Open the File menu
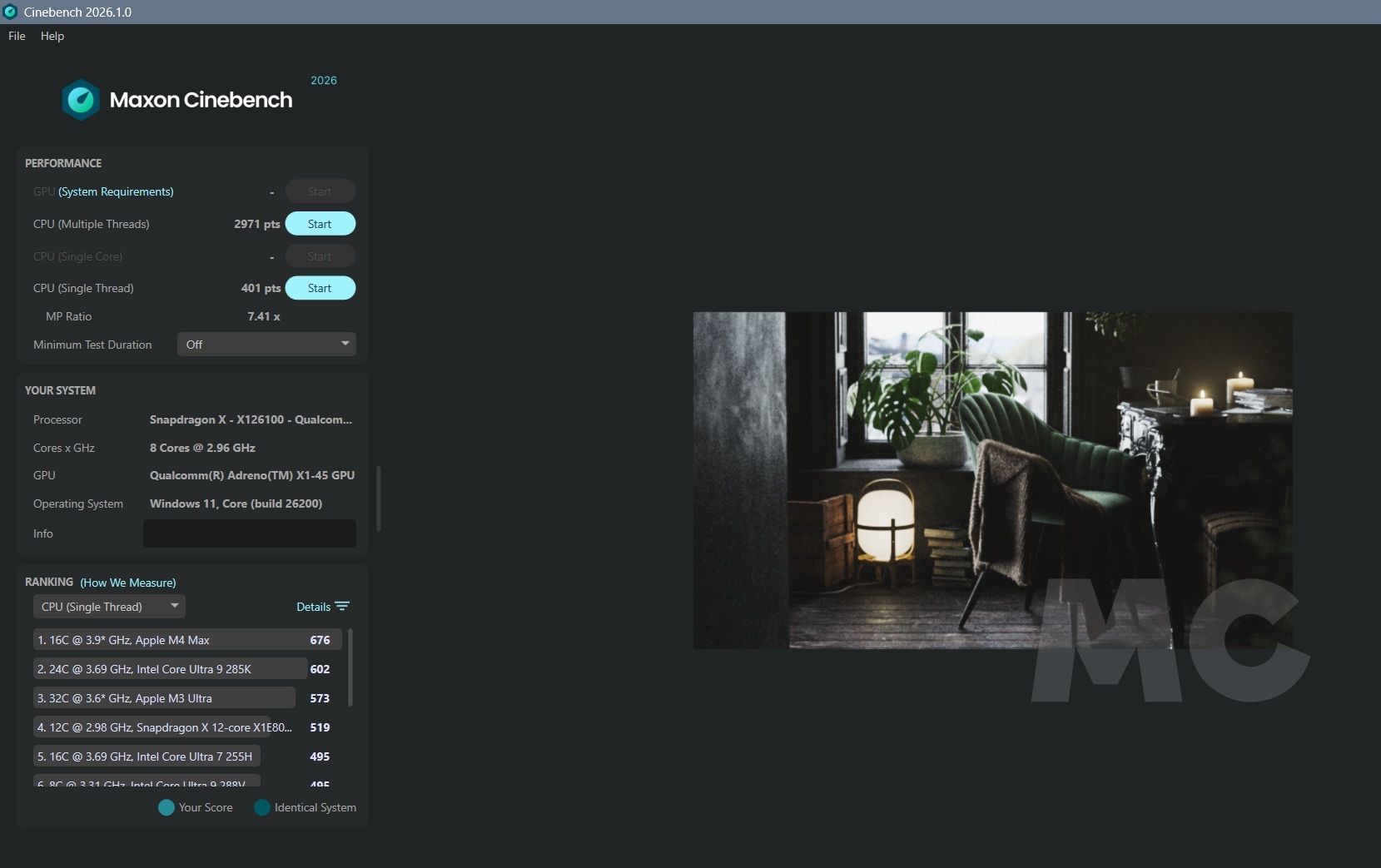This screenshot has height=868, width=1381. coord(17,36)
